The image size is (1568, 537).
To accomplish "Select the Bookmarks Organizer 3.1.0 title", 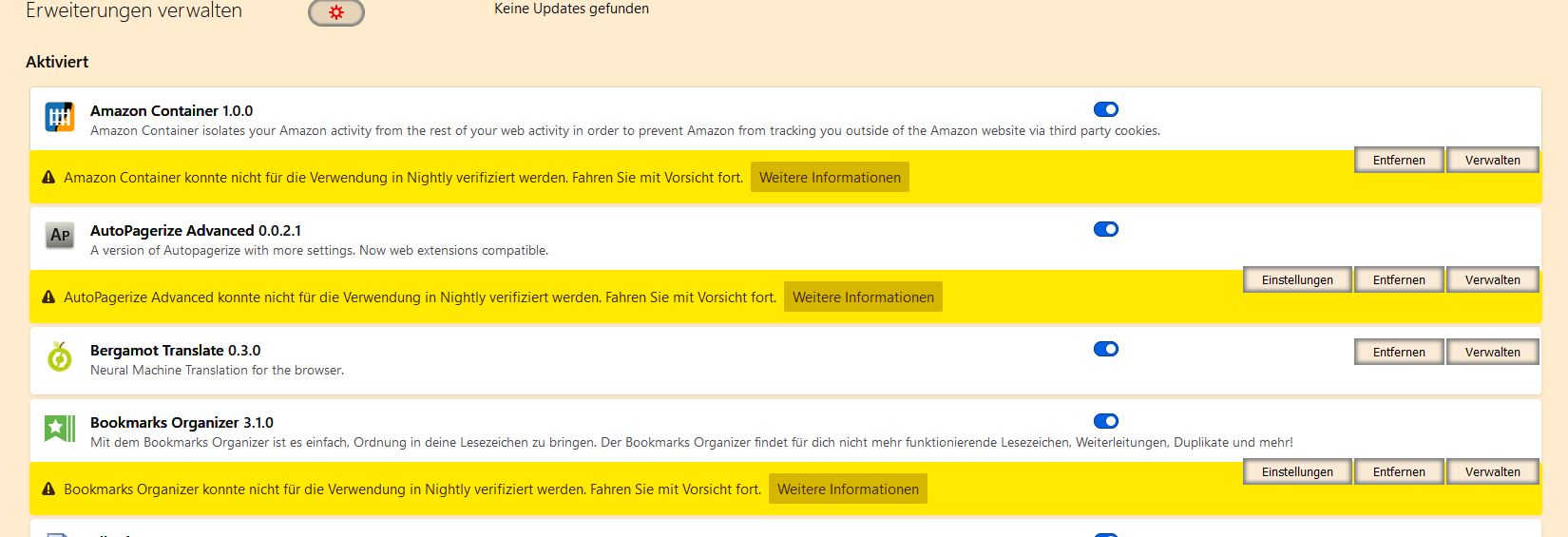I will pos(182,423).
